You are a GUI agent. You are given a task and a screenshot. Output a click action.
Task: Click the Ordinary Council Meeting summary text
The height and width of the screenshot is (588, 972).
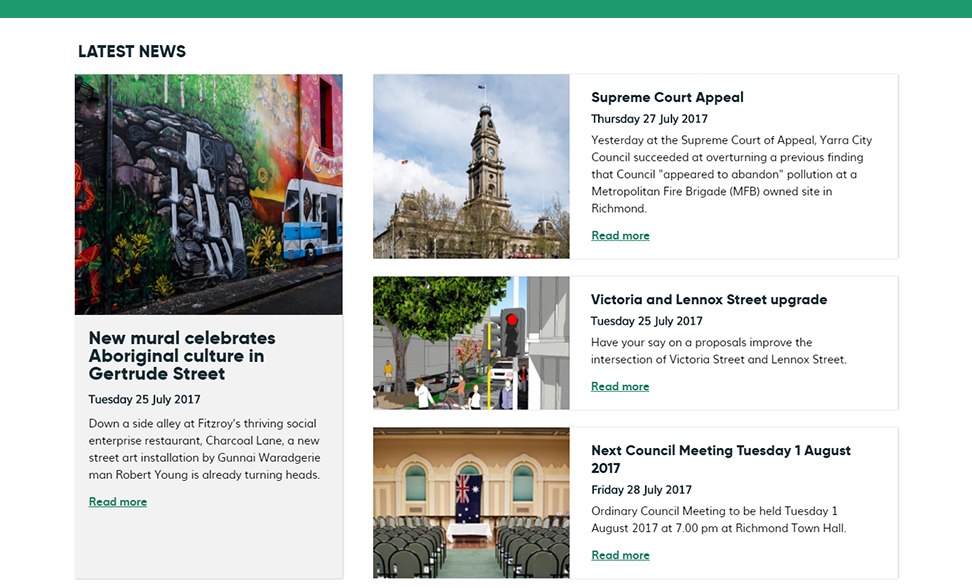(x=718, y=519)
